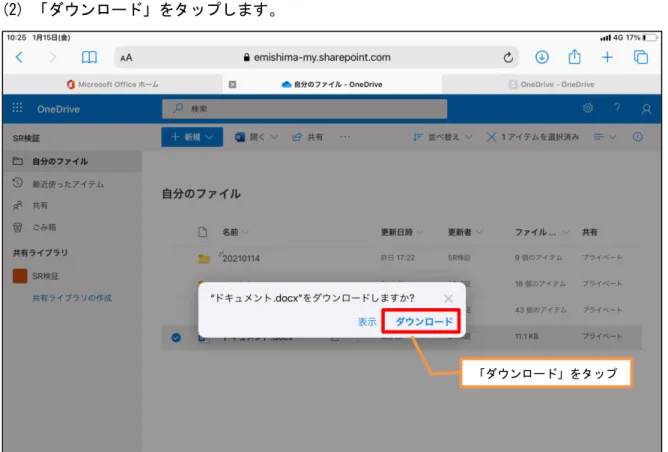The image size is (668, 452).
Task: Tap the battery 17% status indicator
Action: pos(642,37)
